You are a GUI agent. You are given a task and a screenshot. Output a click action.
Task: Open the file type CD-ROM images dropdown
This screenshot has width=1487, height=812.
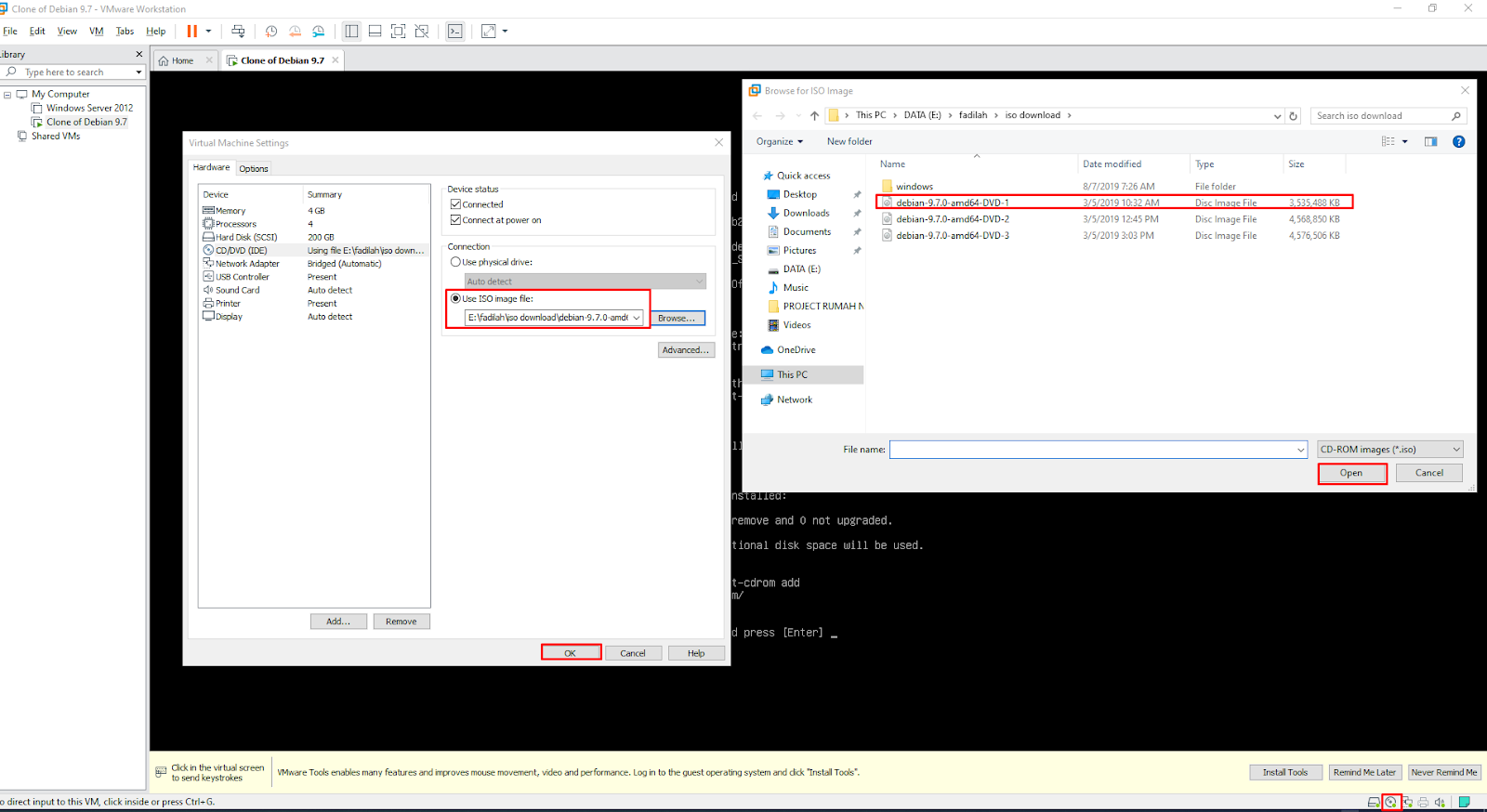click(x=1390, y=449)
